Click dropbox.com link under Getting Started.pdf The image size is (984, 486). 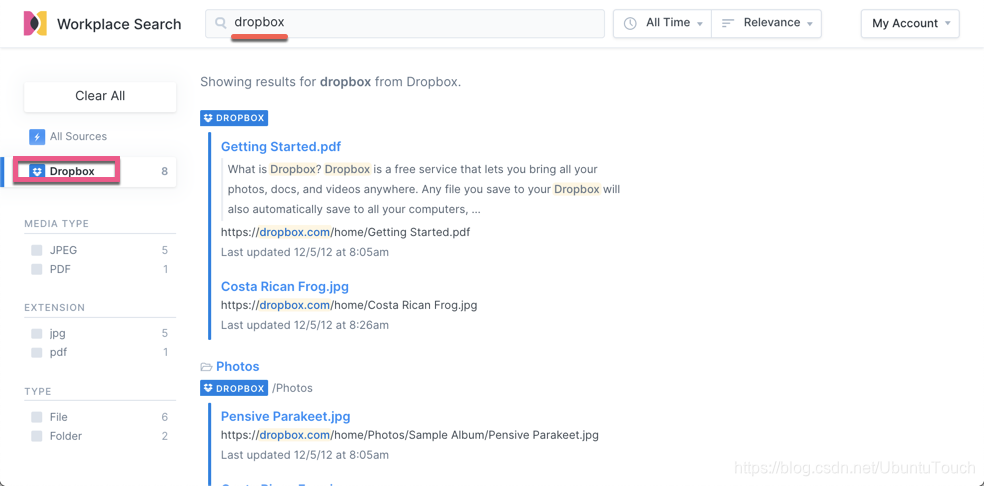(x=295, y=232)
